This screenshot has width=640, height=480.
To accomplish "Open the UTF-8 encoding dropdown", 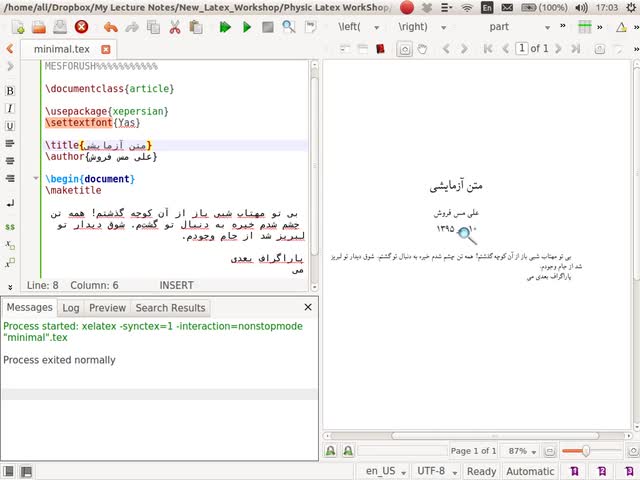I will [x=436, y=471].
